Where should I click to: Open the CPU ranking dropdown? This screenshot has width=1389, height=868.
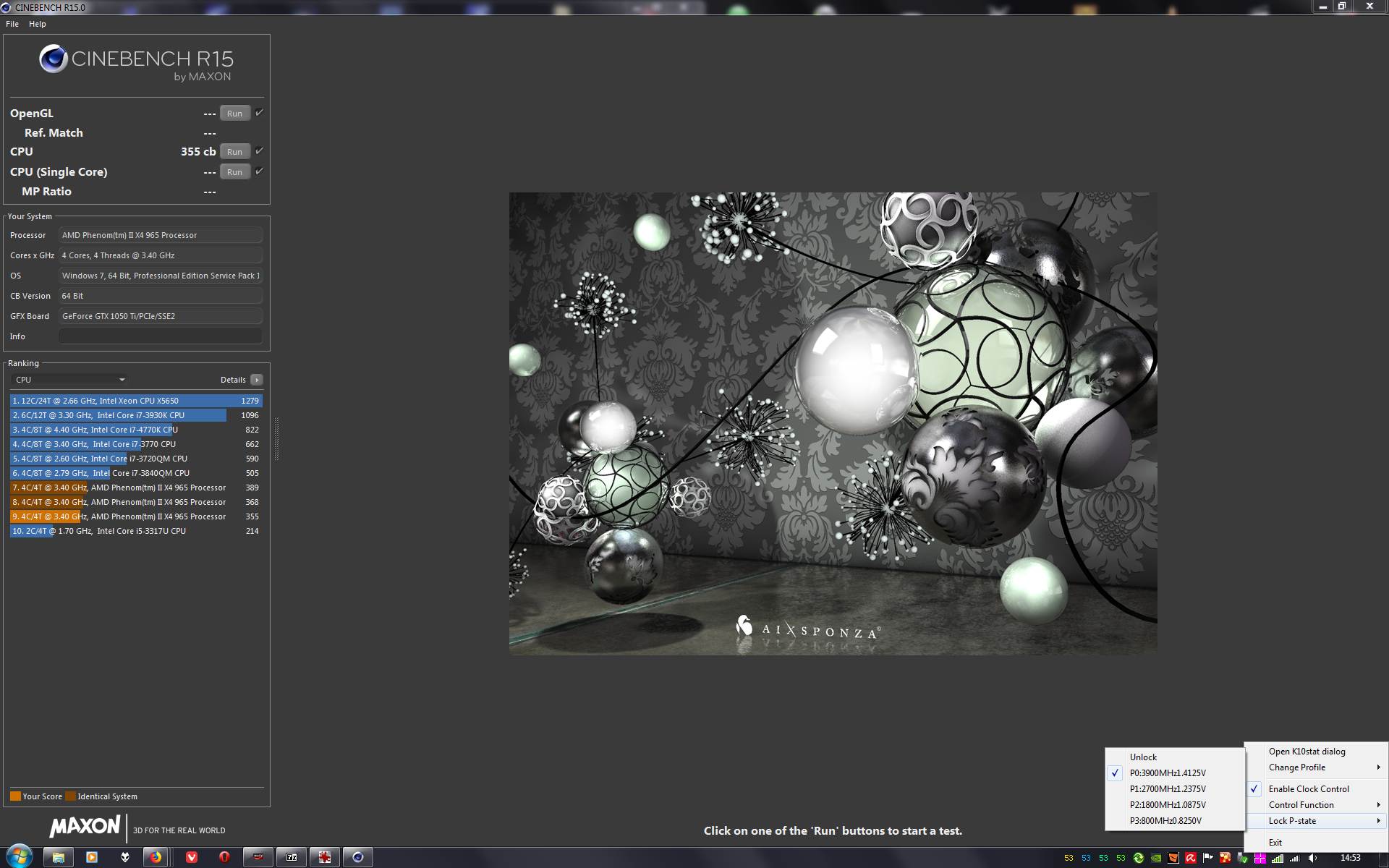tap(70, 380)
